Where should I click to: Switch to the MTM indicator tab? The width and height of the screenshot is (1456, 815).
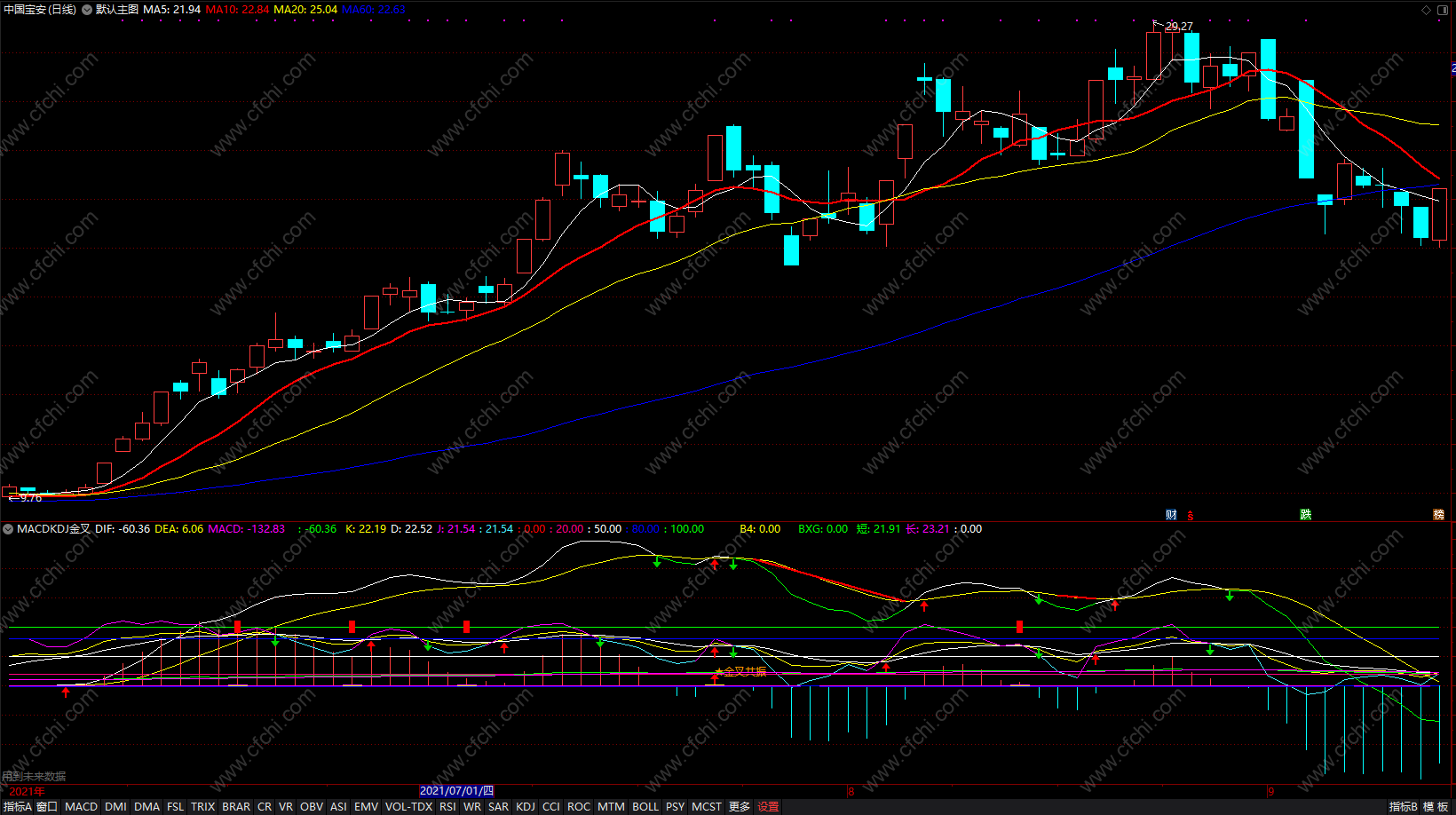(611, 807)
